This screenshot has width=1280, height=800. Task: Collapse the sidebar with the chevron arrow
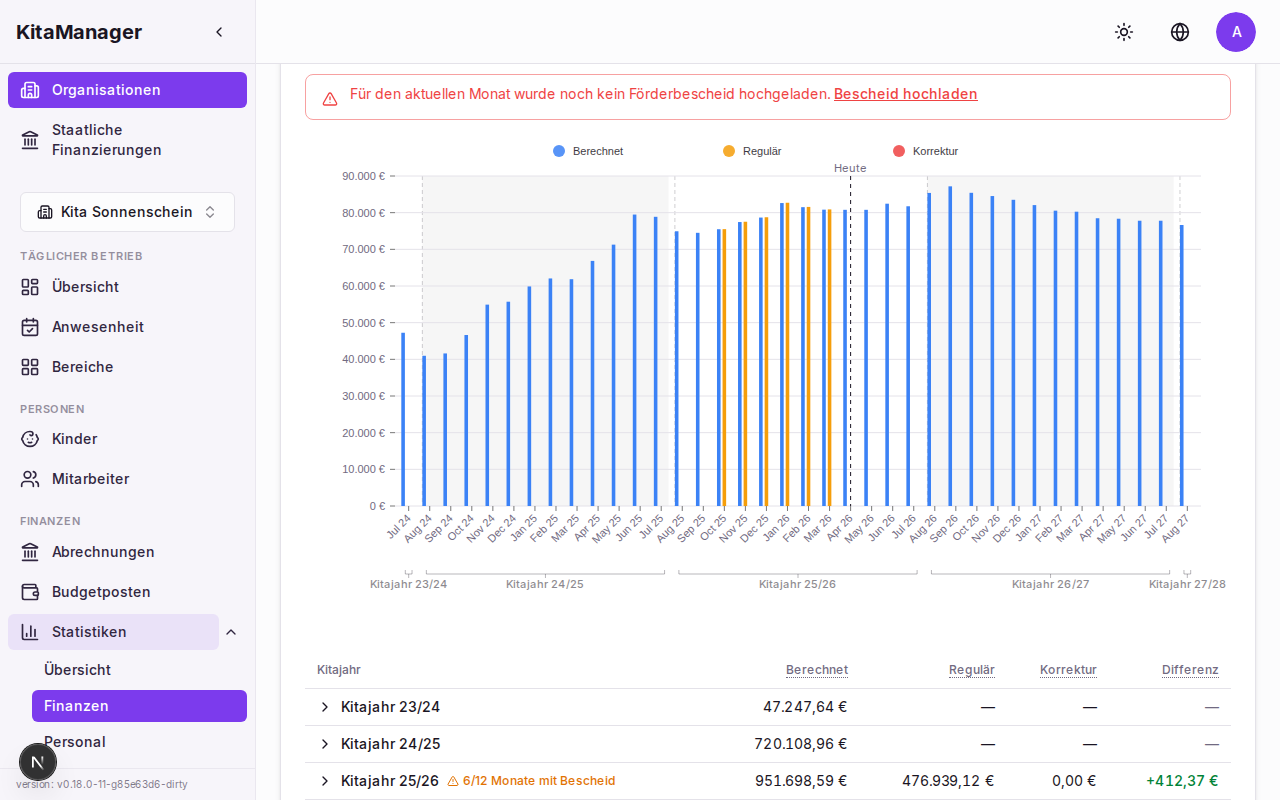[x=219, y=32]
